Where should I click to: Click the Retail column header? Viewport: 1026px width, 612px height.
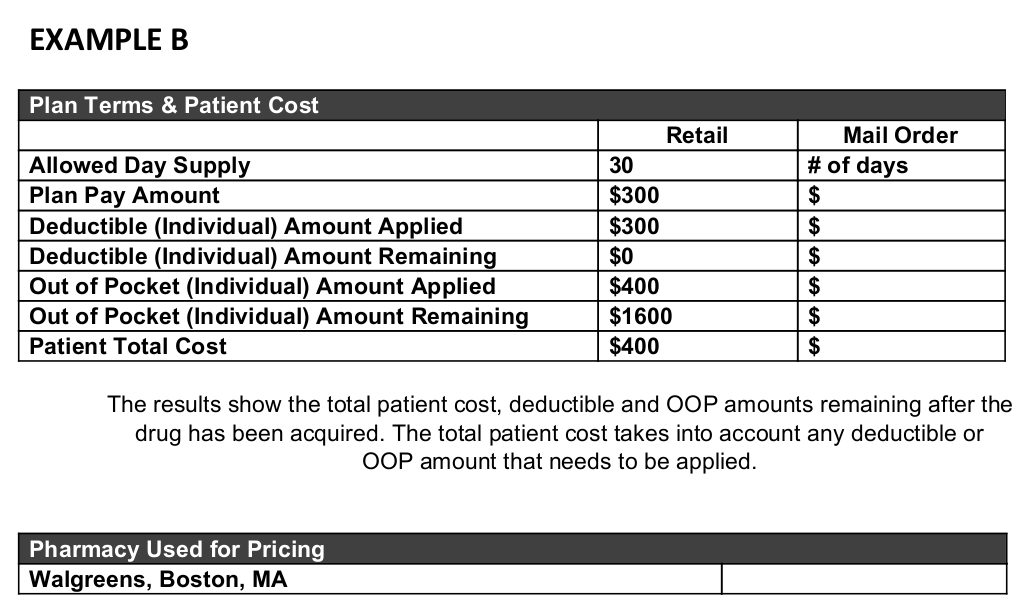point(698,135)
